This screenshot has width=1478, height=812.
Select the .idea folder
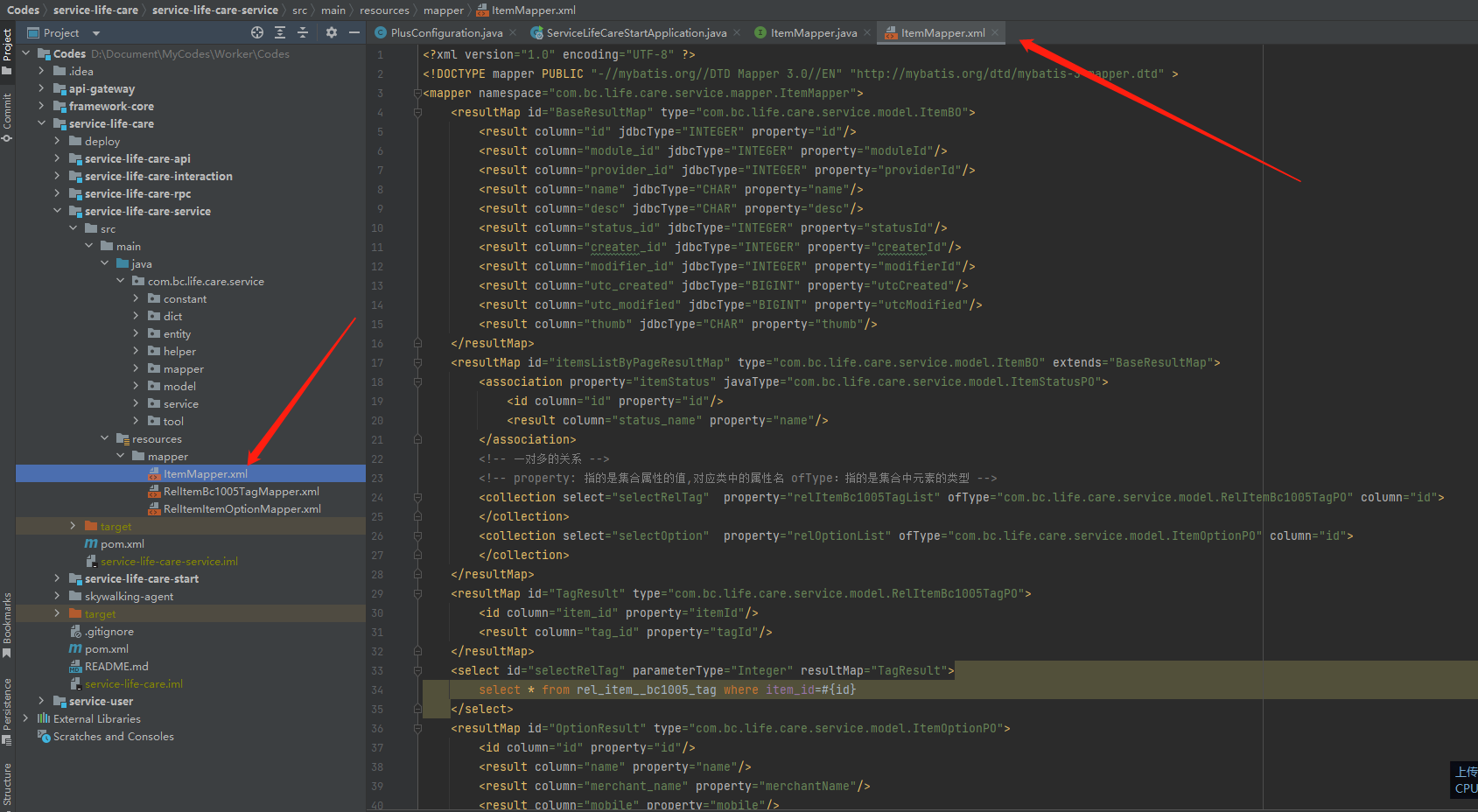point(81,71)
